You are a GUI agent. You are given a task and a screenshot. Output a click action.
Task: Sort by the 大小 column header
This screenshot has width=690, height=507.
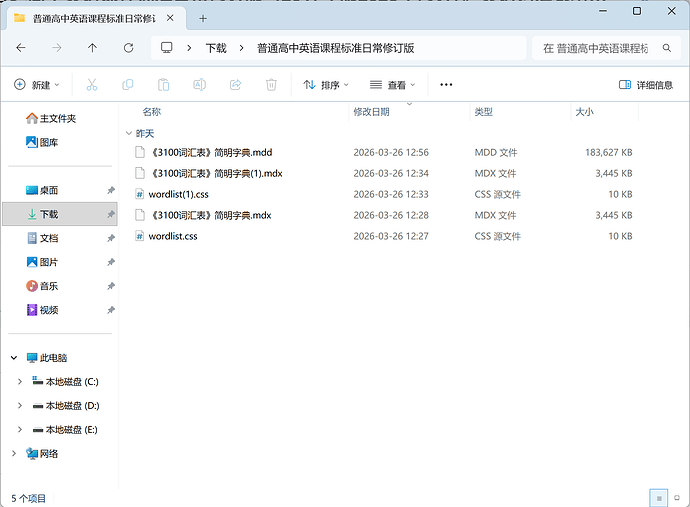coord(584,112)
